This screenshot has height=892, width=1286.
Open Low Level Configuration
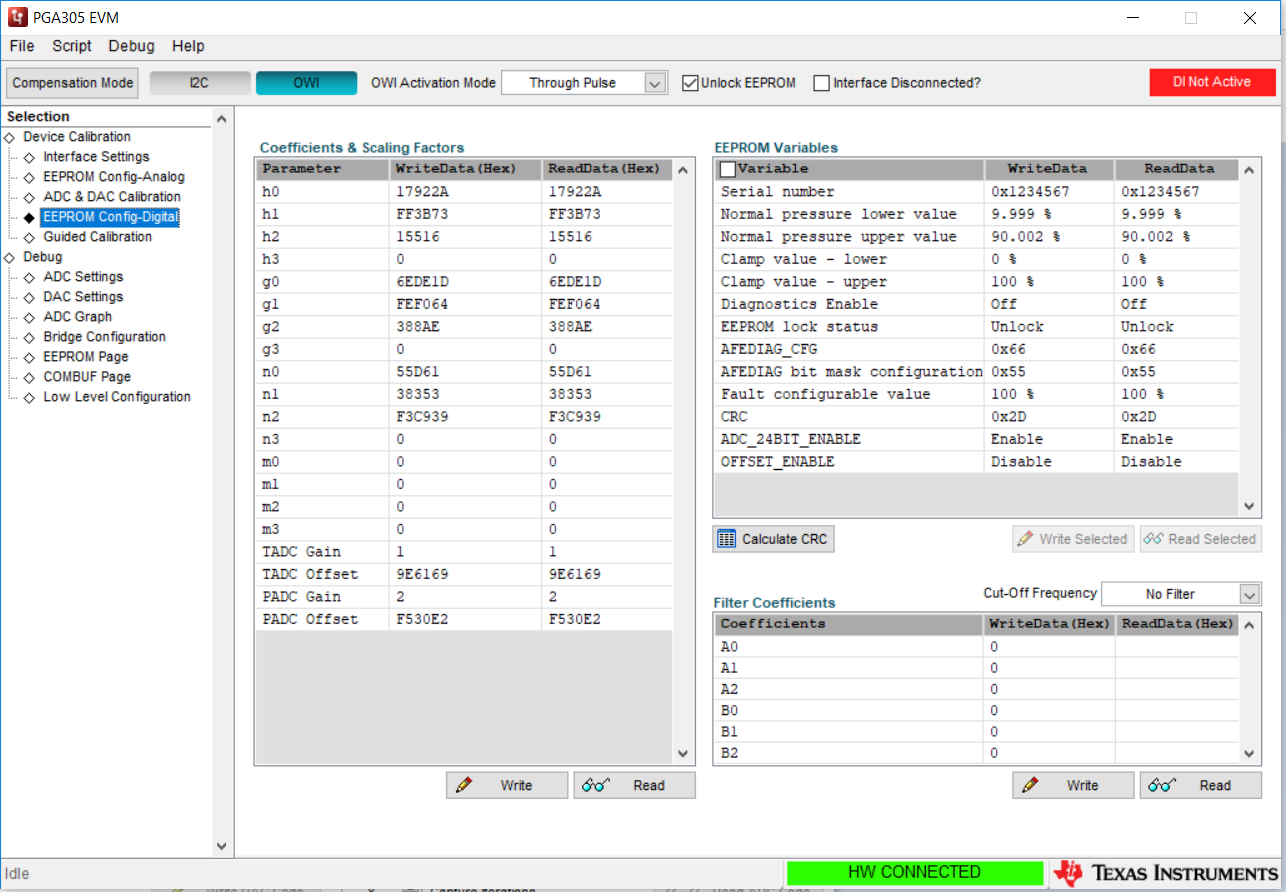pyautogui.click(x=117, y=397)
